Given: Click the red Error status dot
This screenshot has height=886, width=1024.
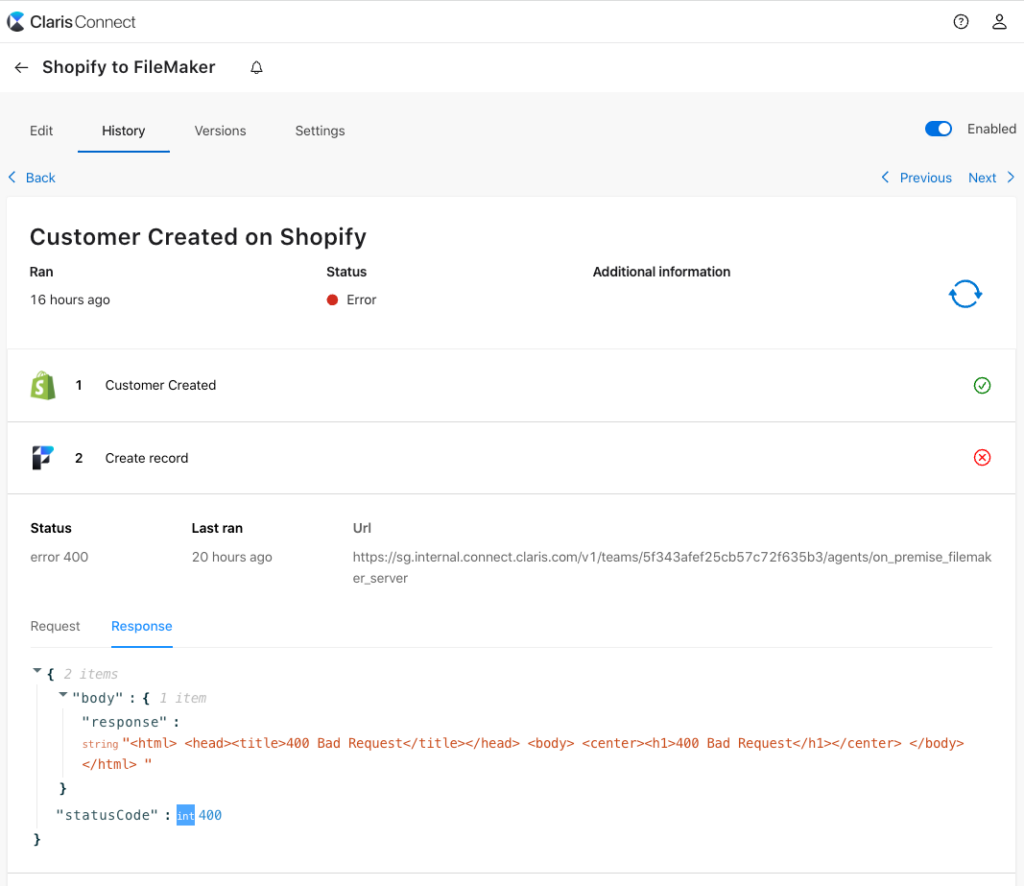Looking at the screenshot, I should pos(332,300).
